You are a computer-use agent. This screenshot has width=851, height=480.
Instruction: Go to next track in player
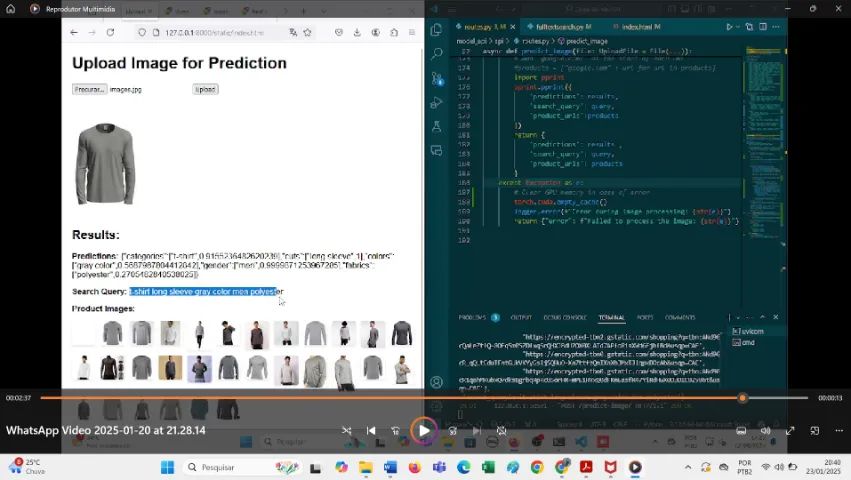pos(477,431)
